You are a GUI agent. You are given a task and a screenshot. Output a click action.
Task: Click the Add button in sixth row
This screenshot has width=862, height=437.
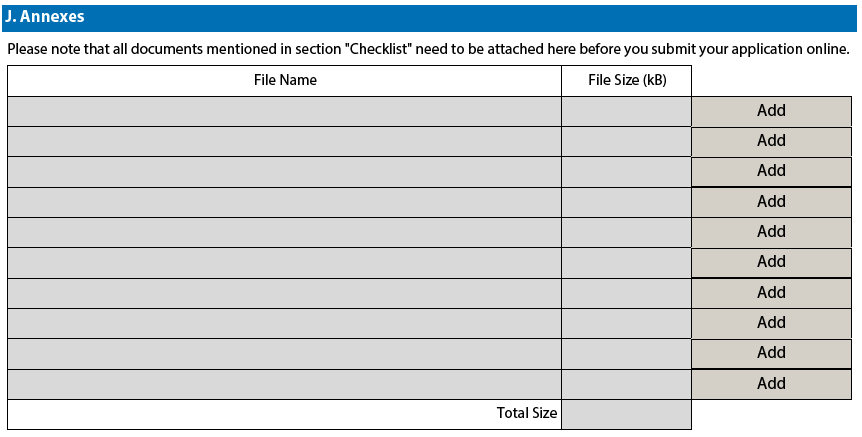pos(771,262)
